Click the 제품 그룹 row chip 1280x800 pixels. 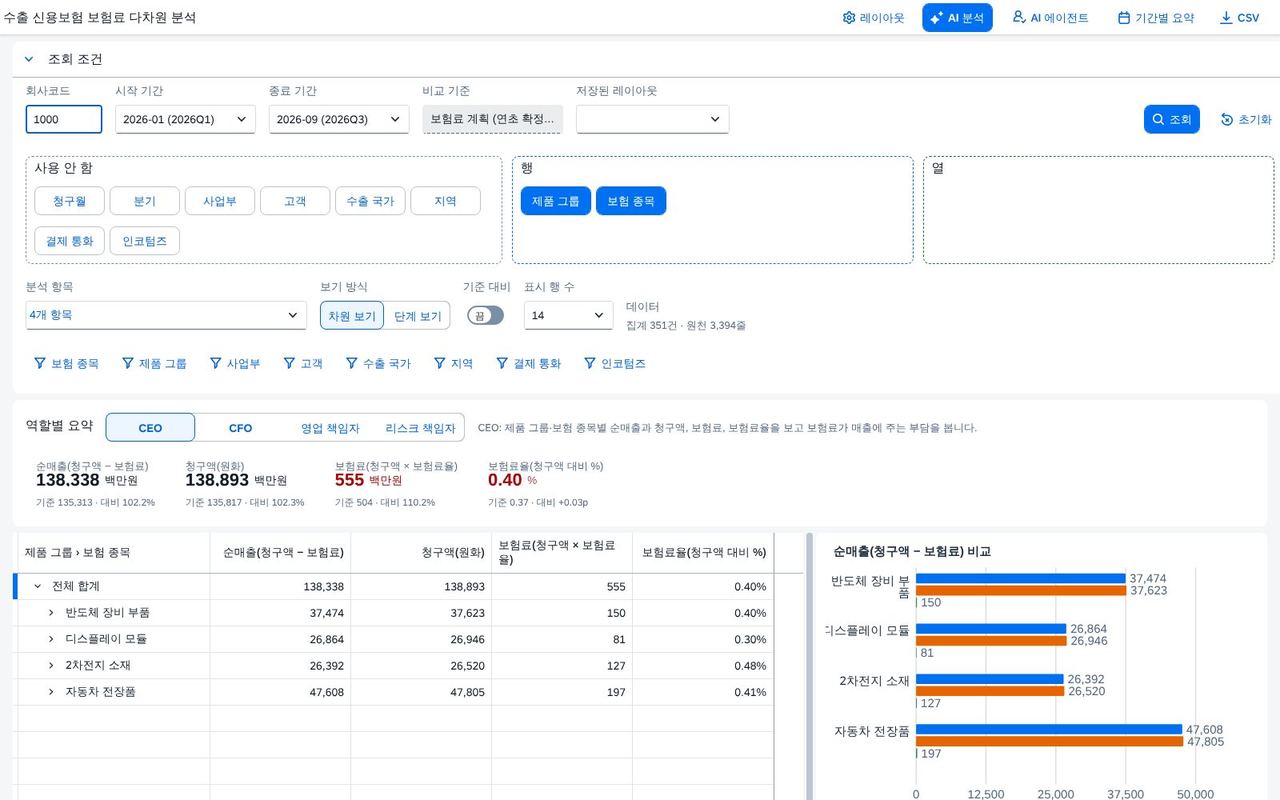point(556,201)
